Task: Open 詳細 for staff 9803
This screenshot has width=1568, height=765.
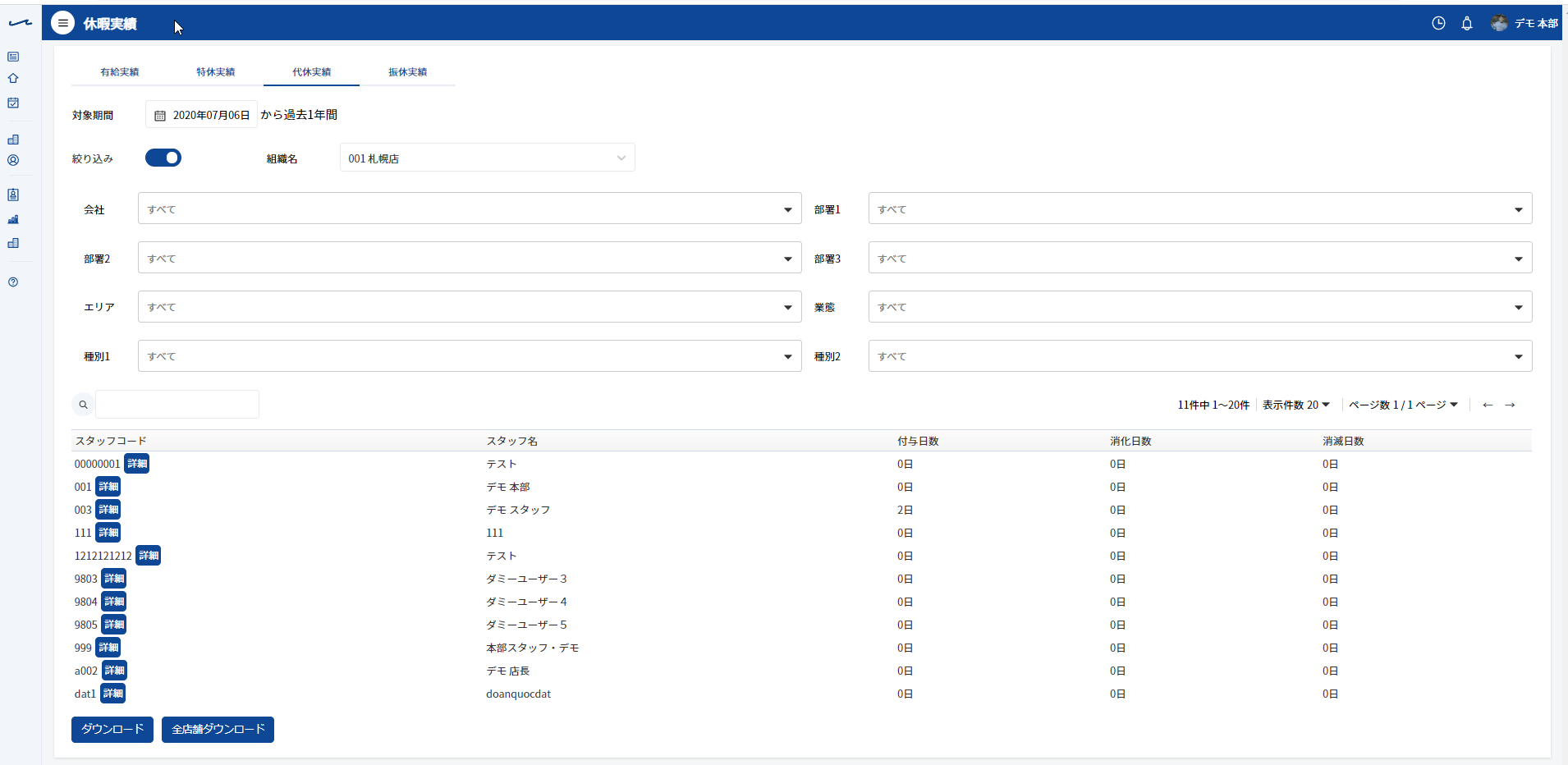Action: 114,579
